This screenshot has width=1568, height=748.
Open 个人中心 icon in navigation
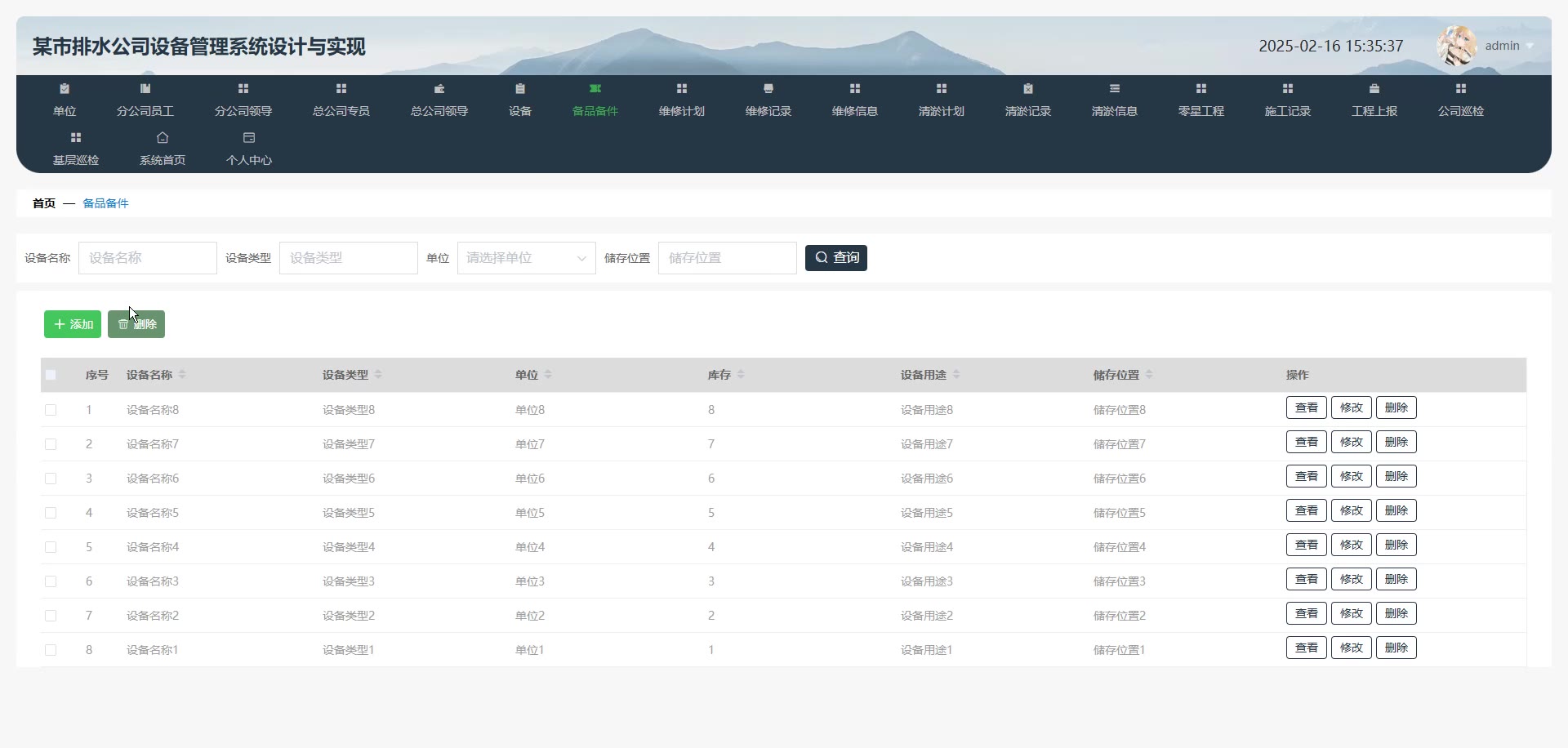(x=249, y=138)
